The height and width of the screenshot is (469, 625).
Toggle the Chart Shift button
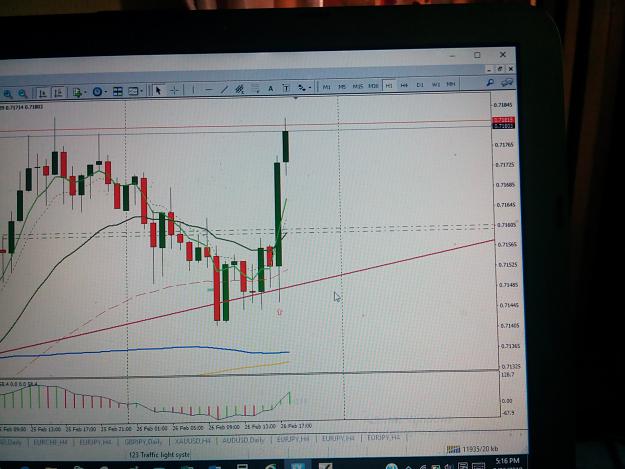coord(58,92)
